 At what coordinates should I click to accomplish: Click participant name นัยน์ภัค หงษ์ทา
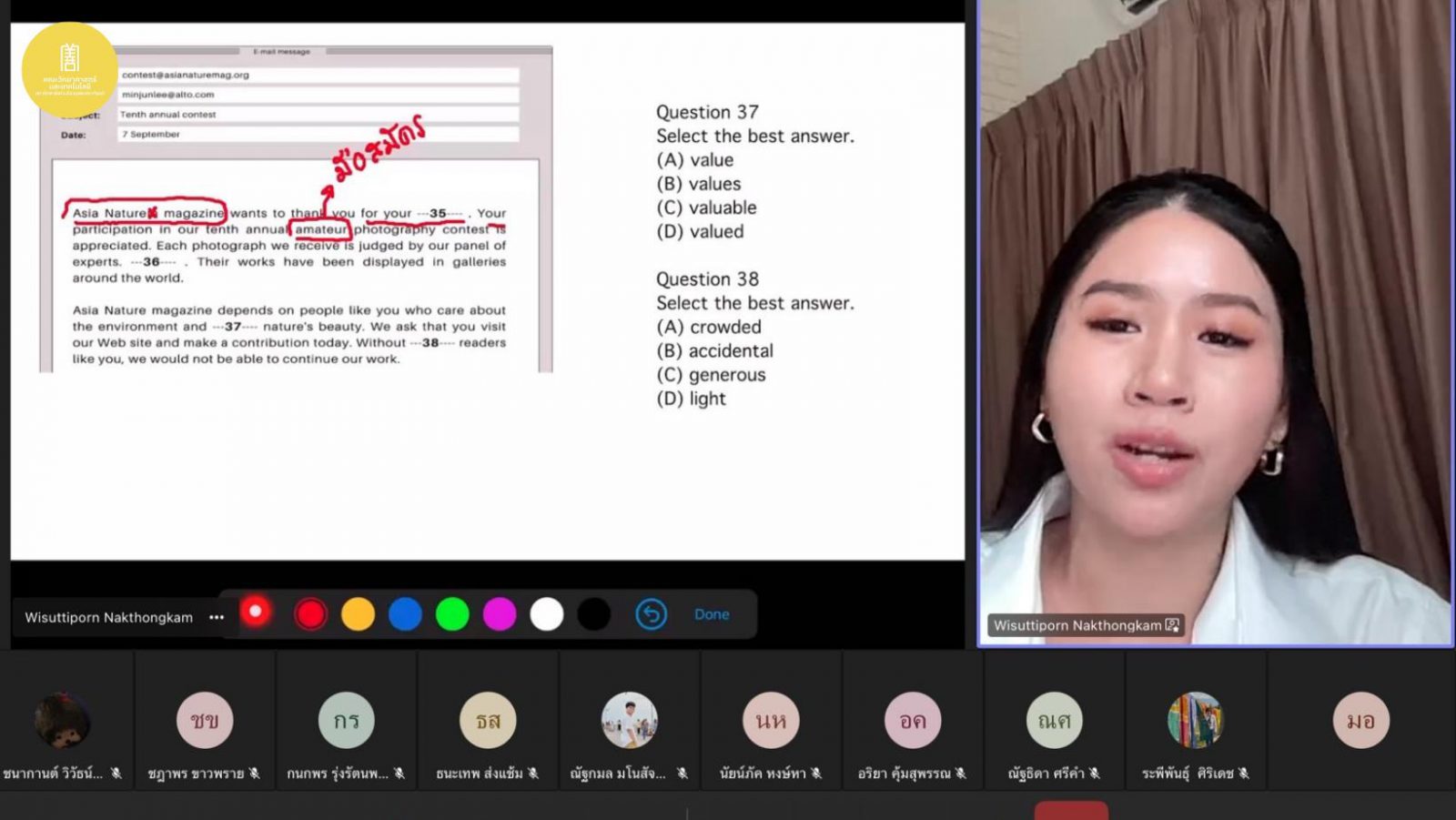tap(763, 774)
